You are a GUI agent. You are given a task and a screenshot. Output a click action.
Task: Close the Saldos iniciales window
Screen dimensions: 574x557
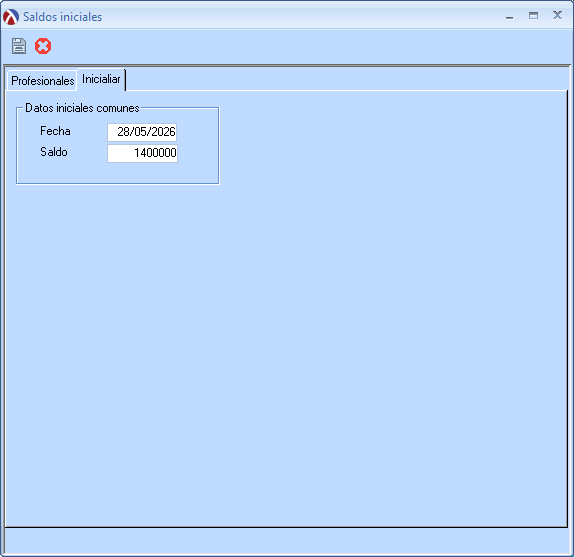pyautogui.click(x=557, y=15)
